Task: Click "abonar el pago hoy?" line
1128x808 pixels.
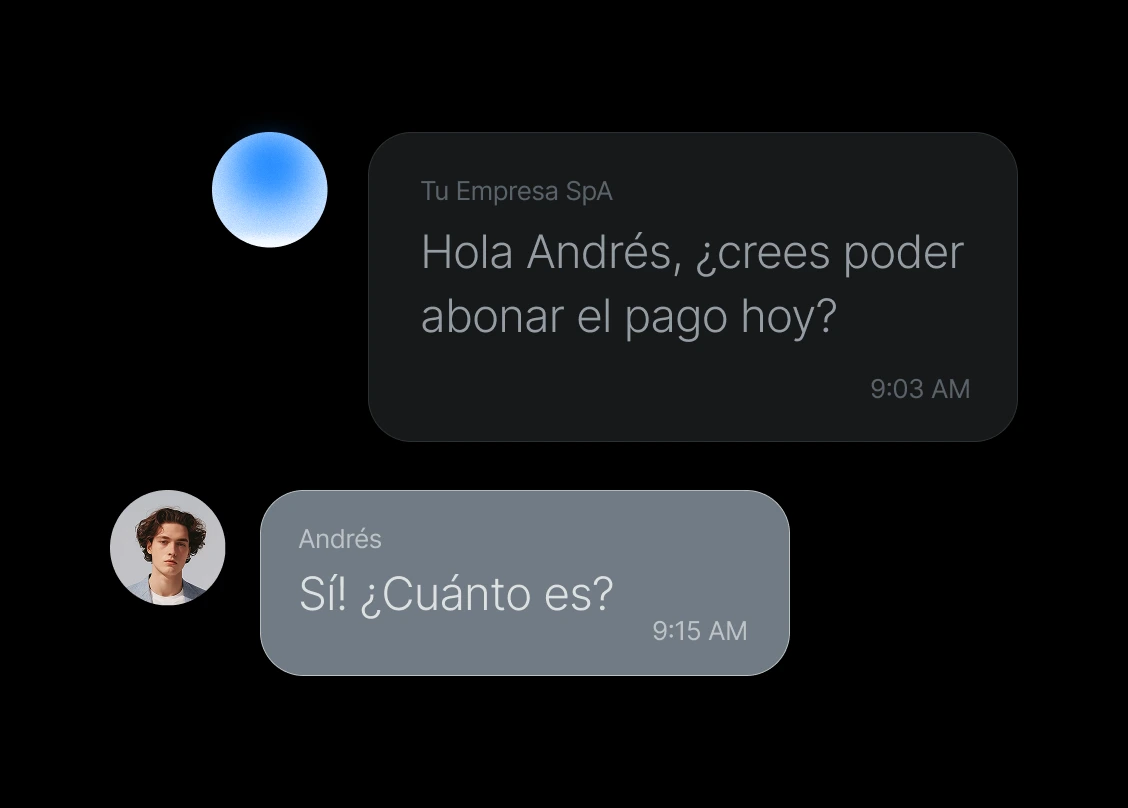Action: [x=629, y=317]
